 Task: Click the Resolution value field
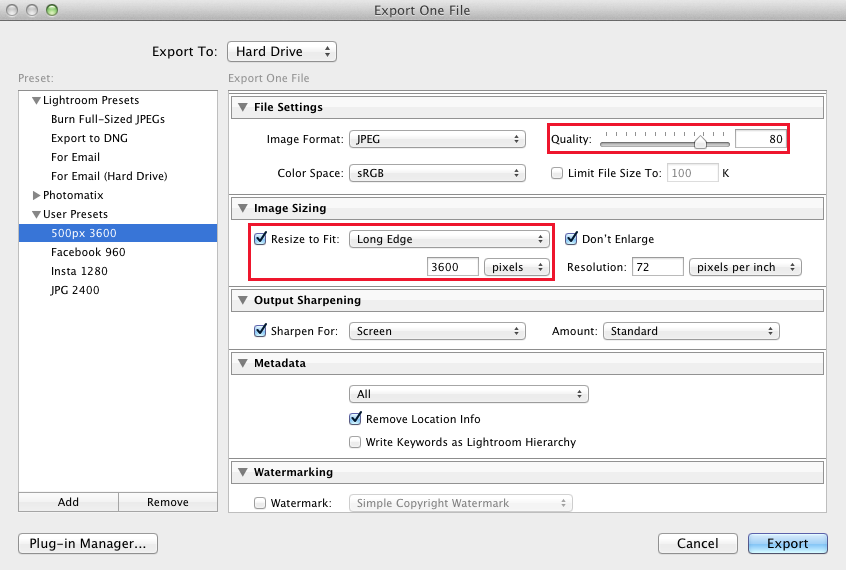(x=658, y=267)
